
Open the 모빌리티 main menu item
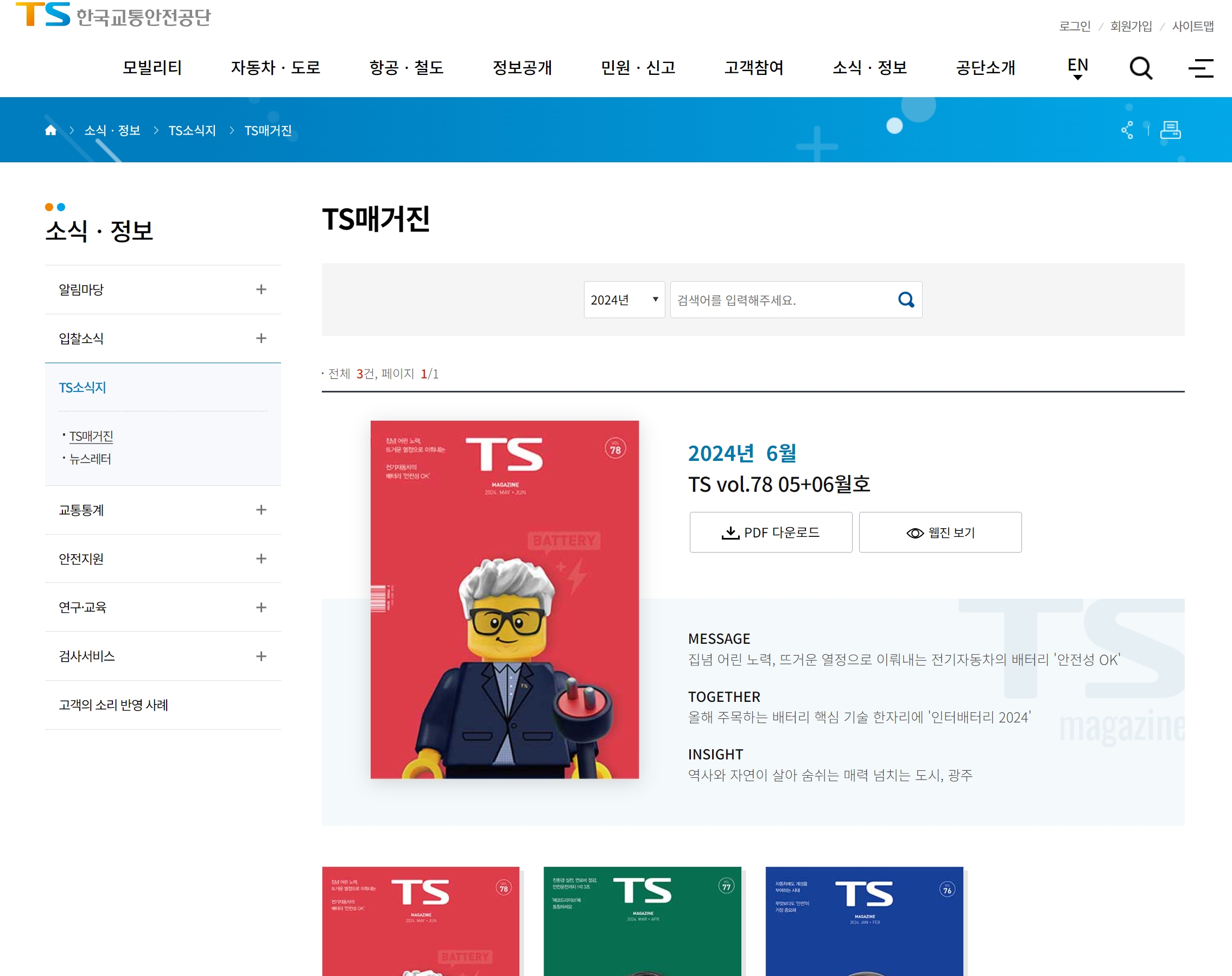[x=152, y=67]
